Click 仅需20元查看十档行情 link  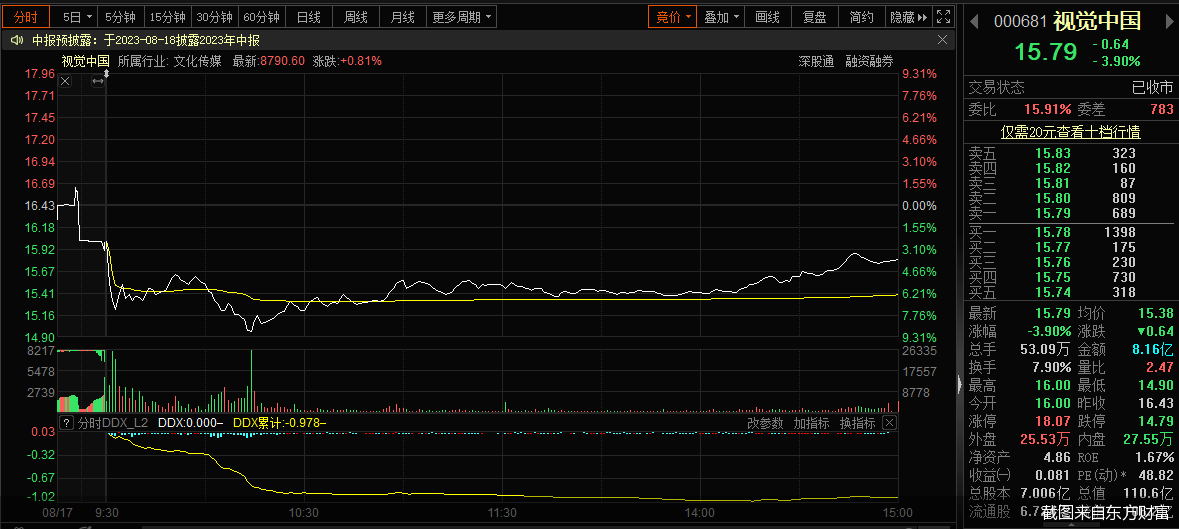tap(1071, 131)
